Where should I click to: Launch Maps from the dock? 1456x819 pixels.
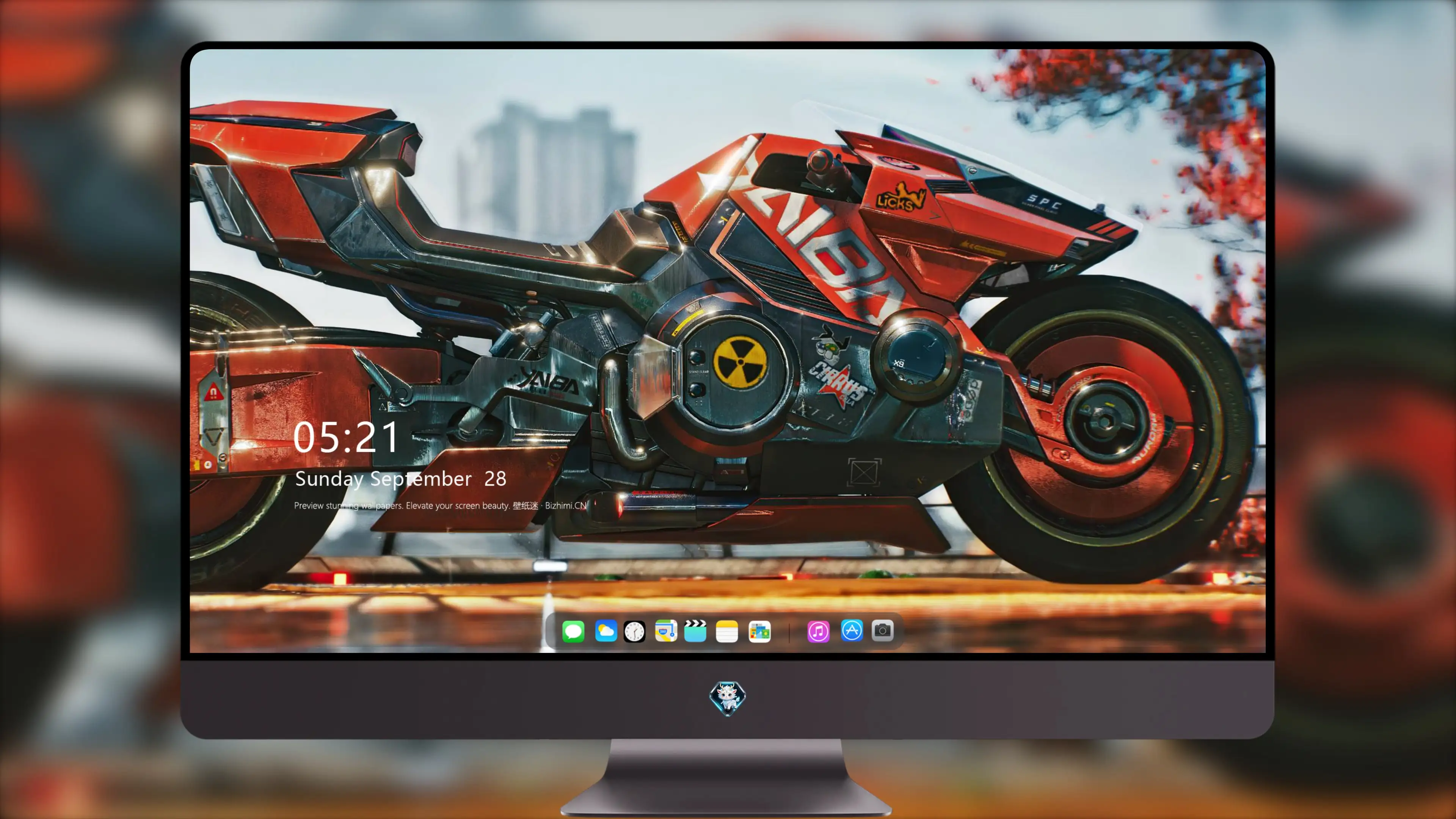(666, 631)
